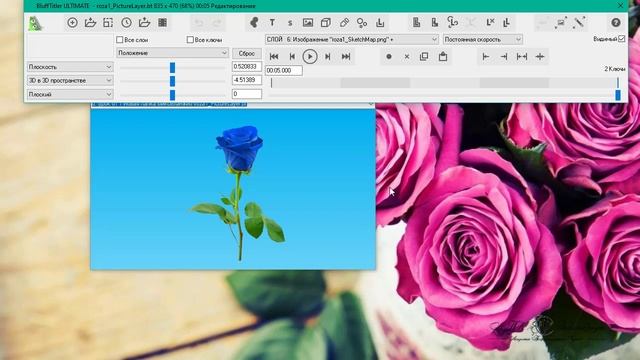The width and height of the screenshot is (640, 360).
Task: Add a model layer with the cube icon
Action: coord(326,22)
